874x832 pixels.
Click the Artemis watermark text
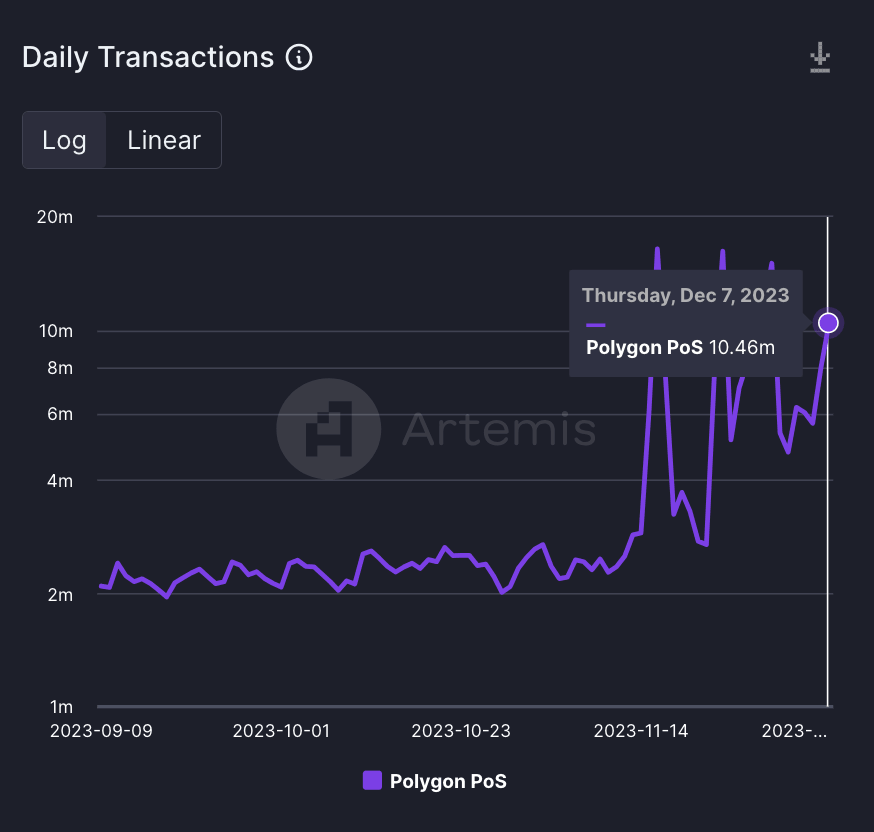pos(498,430)
